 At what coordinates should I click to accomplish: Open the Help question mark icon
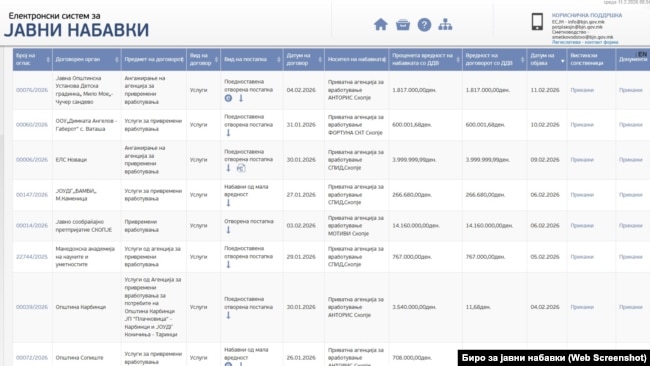424,25
